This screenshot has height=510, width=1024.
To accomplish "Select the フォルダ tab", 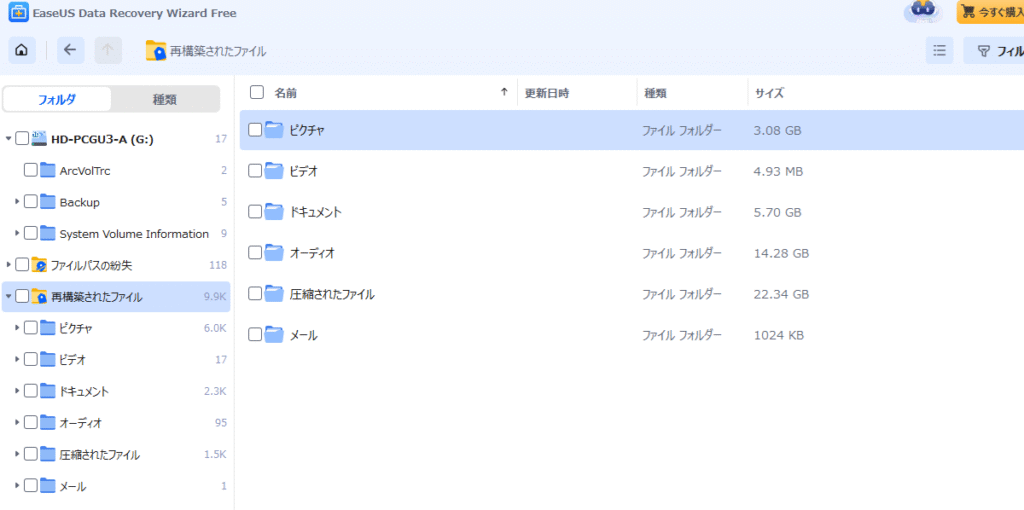I will tap(57, 99).
